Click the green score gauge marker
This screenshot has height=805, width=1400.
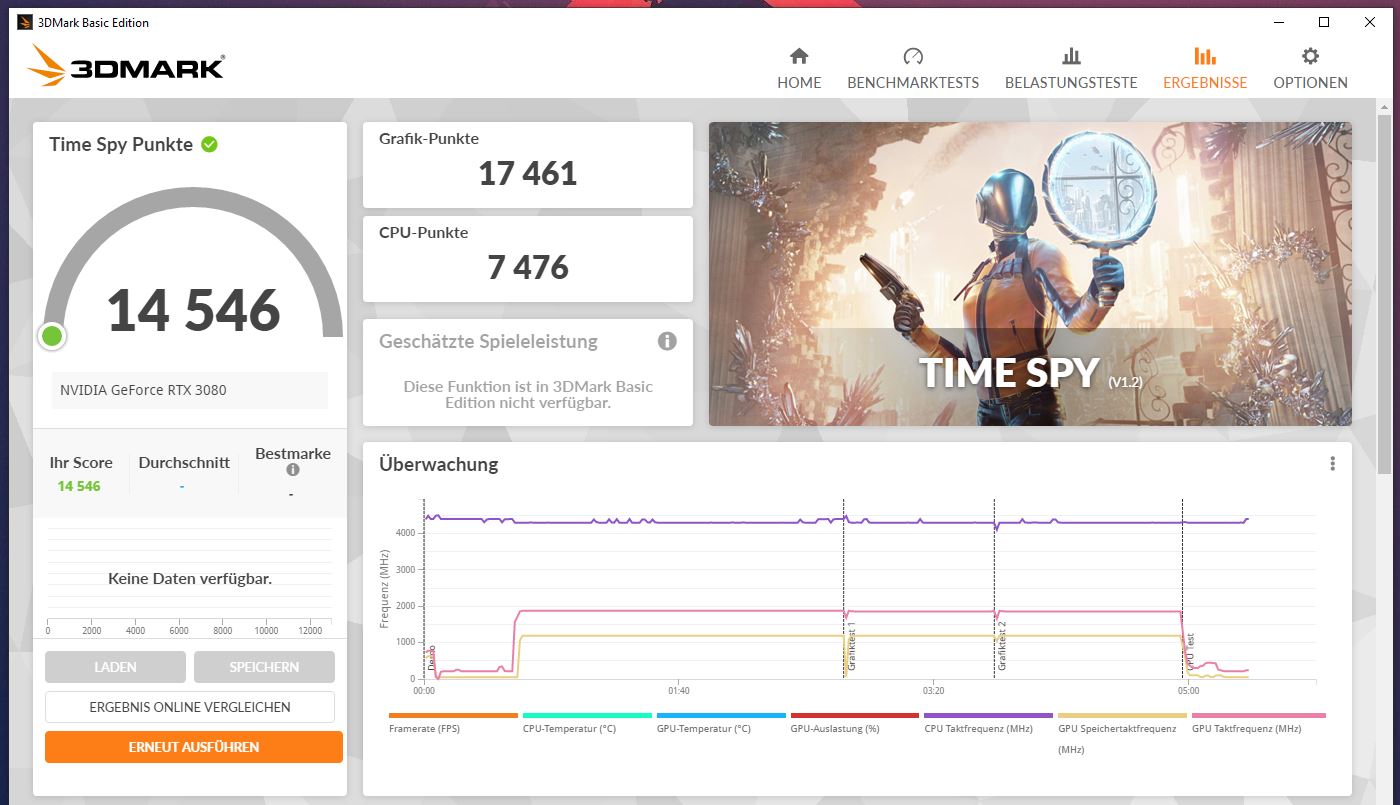point(52,336)
